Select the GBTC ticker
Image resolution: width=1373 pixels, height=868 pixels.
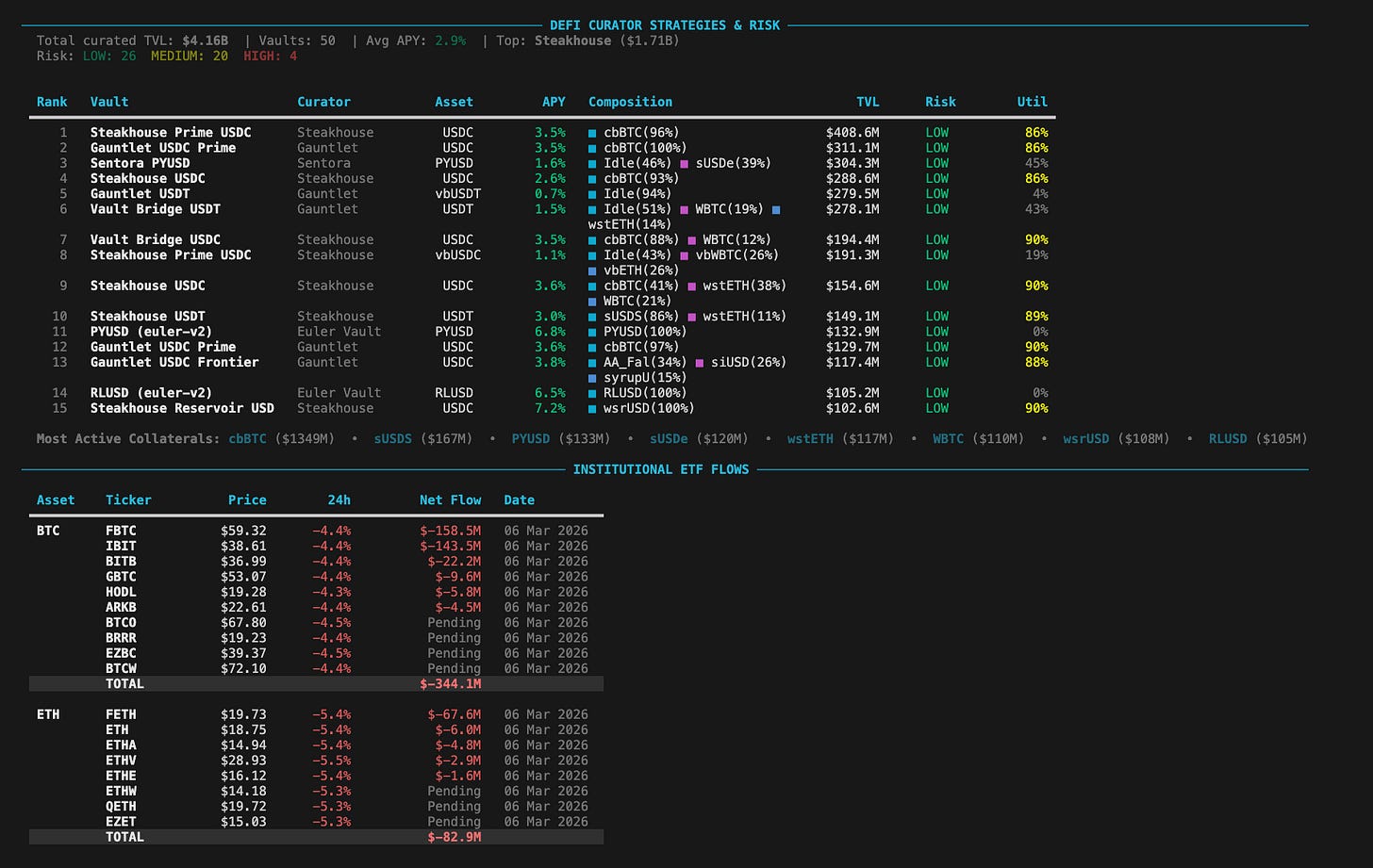click(121, 577)
